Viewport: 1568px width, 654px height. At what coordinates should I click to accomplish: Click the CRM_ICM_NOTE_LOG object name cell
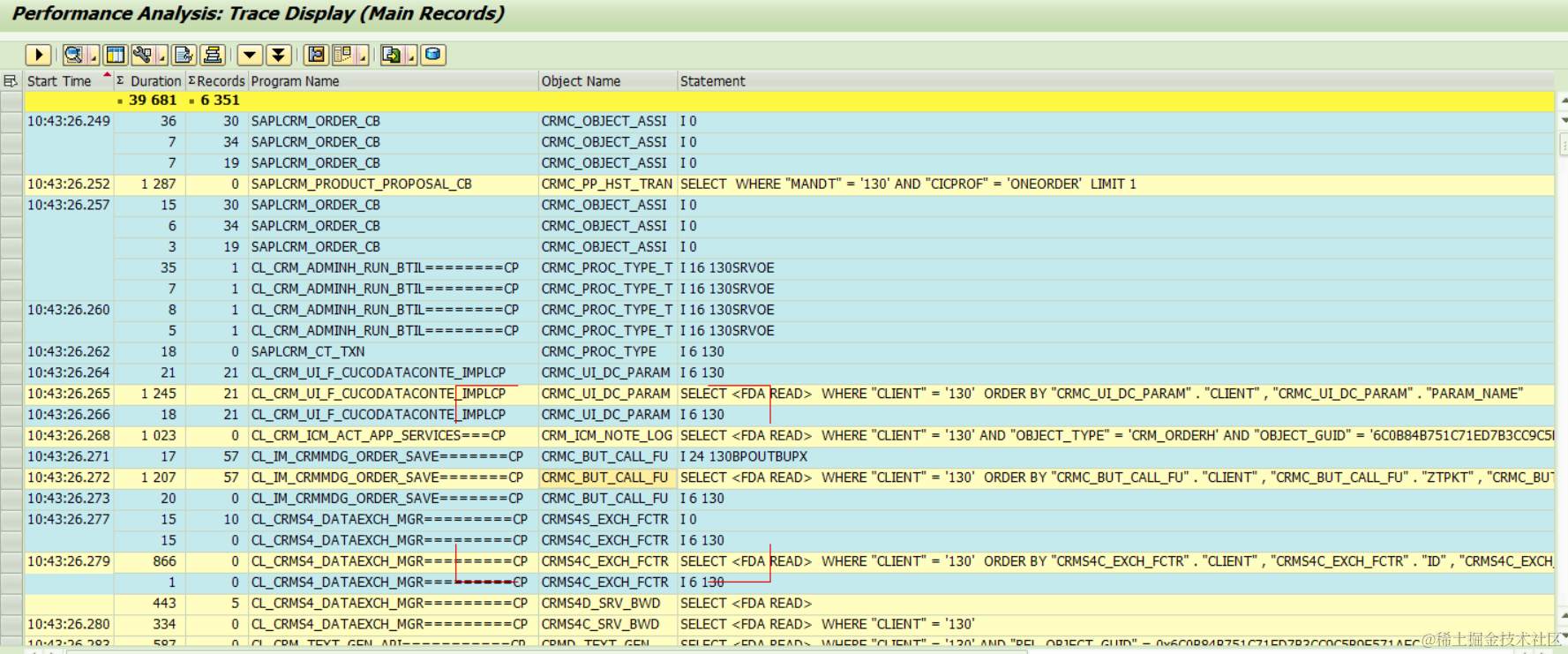[607, 436]
